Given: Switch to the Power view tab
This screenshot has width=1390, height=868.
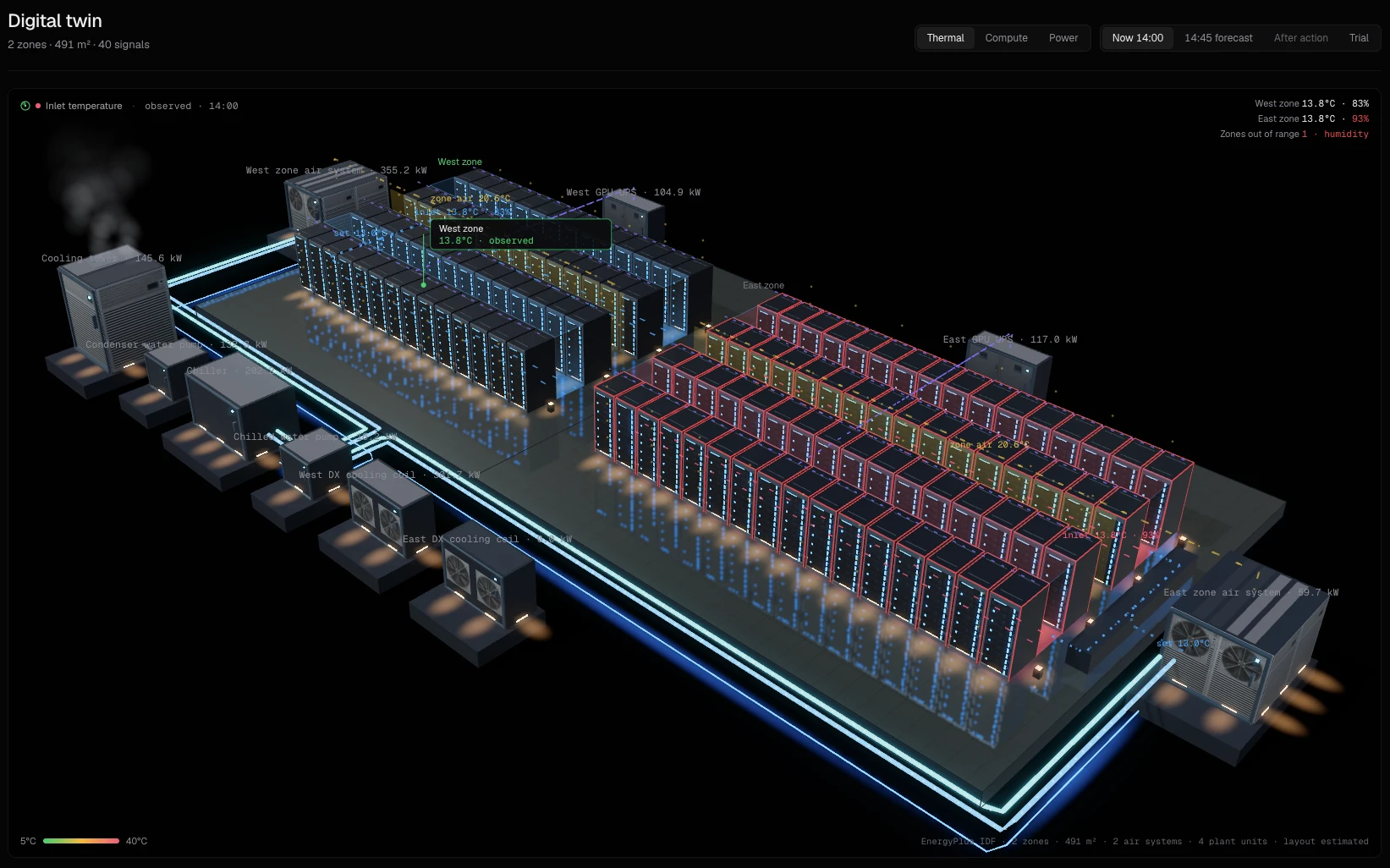Looking at the screenshot, I should 1063,38.
